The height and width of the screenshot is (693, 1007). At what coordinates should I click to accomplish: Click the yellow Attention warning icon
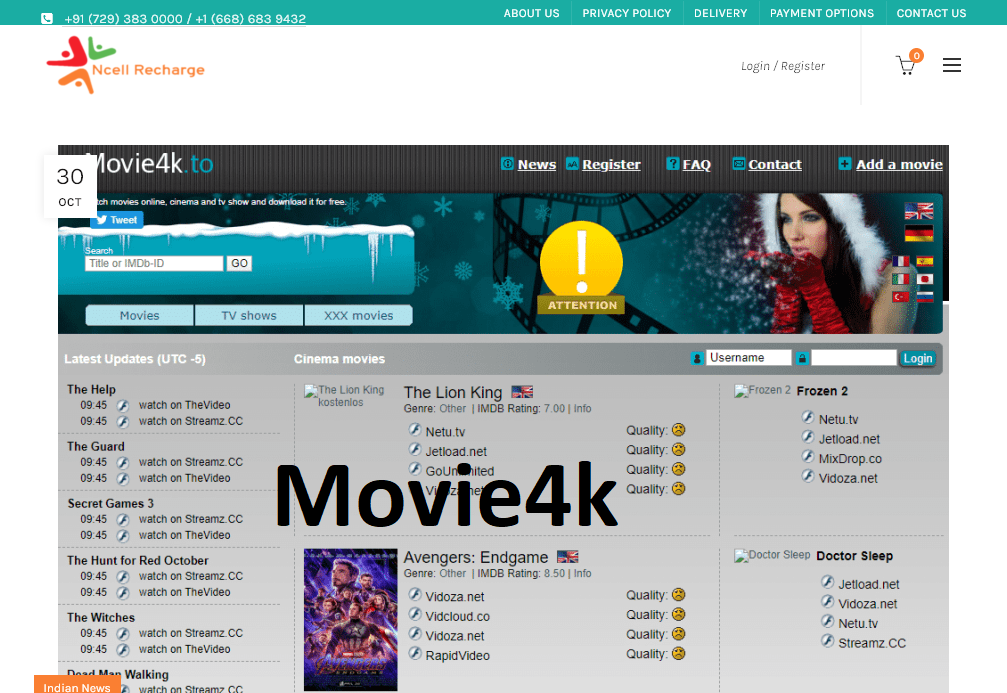(581, 267)
